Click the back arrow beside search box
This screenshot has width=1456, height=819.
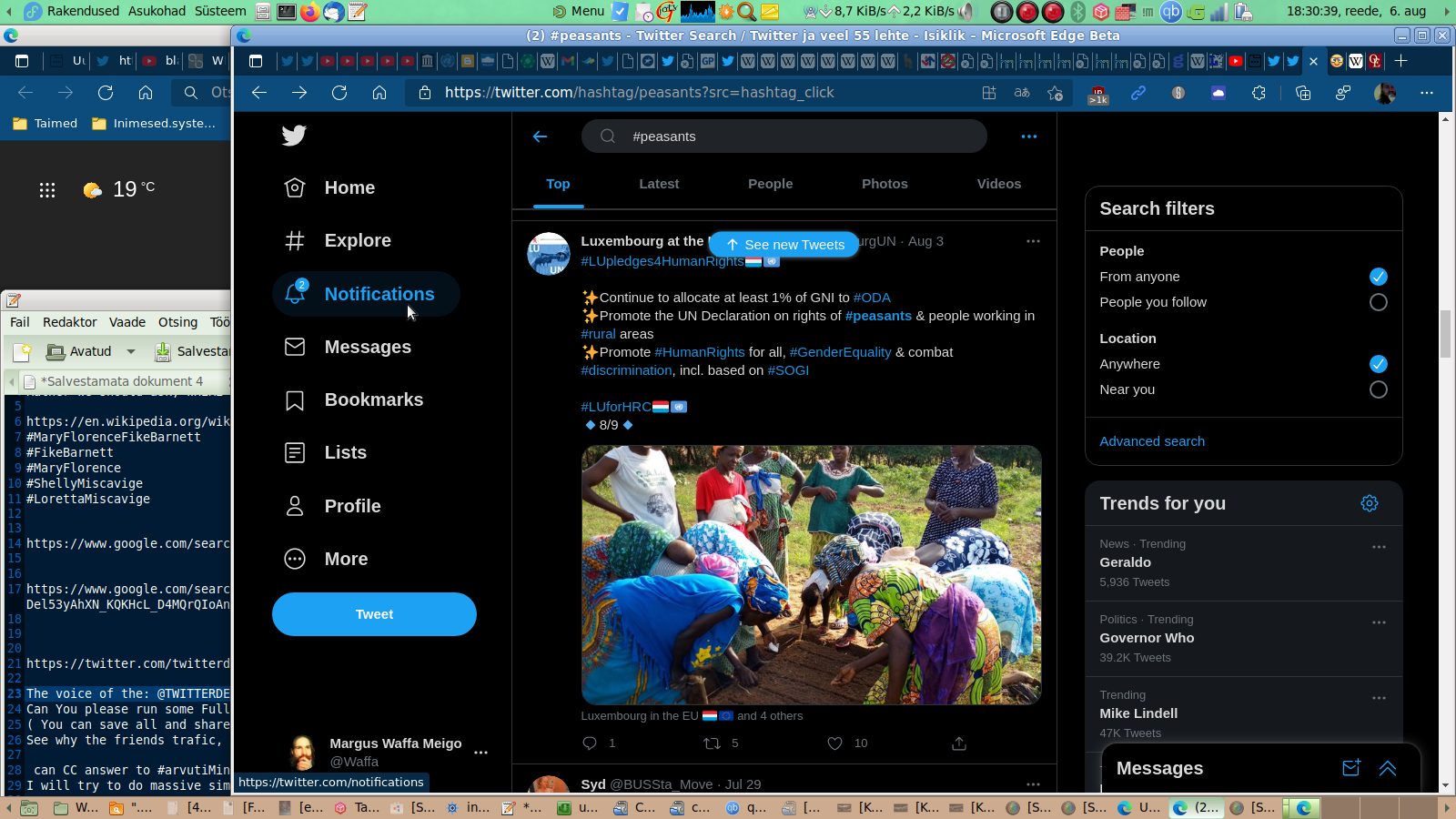(x=540, y=136)
